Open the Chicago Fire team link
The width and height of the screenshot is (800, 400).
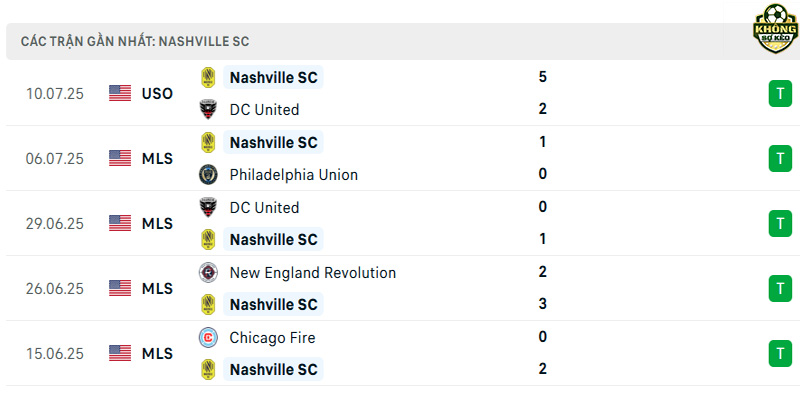tap(272, 338)
